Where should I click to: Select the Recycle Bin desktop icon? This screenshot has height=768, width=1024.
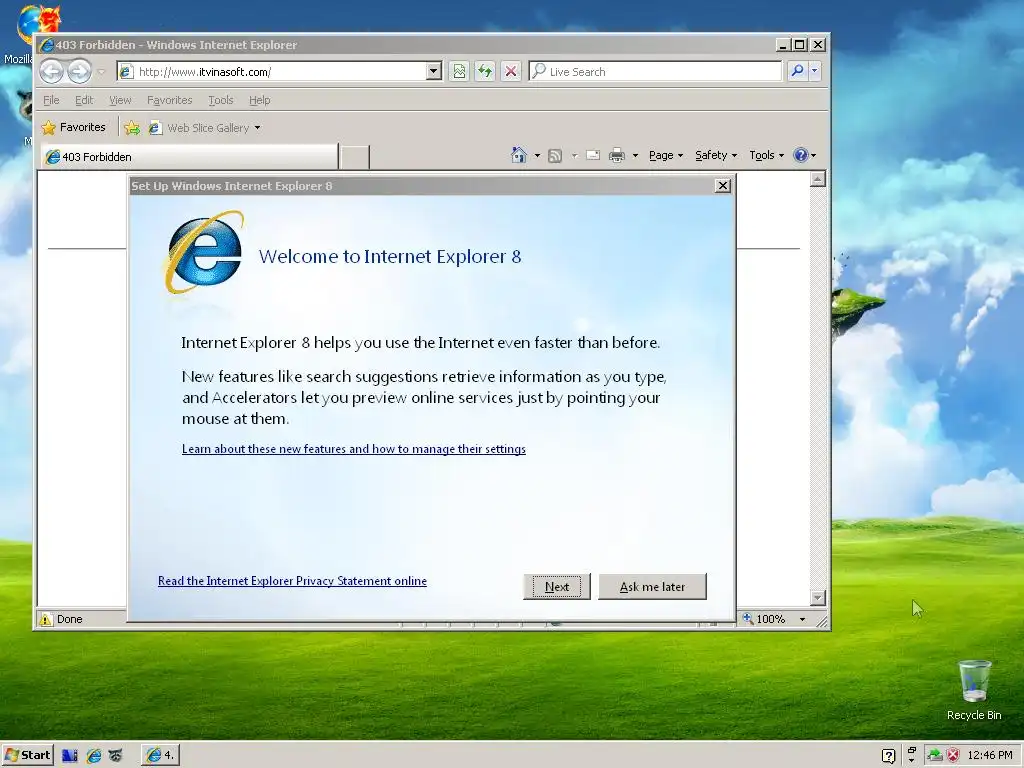974,691
